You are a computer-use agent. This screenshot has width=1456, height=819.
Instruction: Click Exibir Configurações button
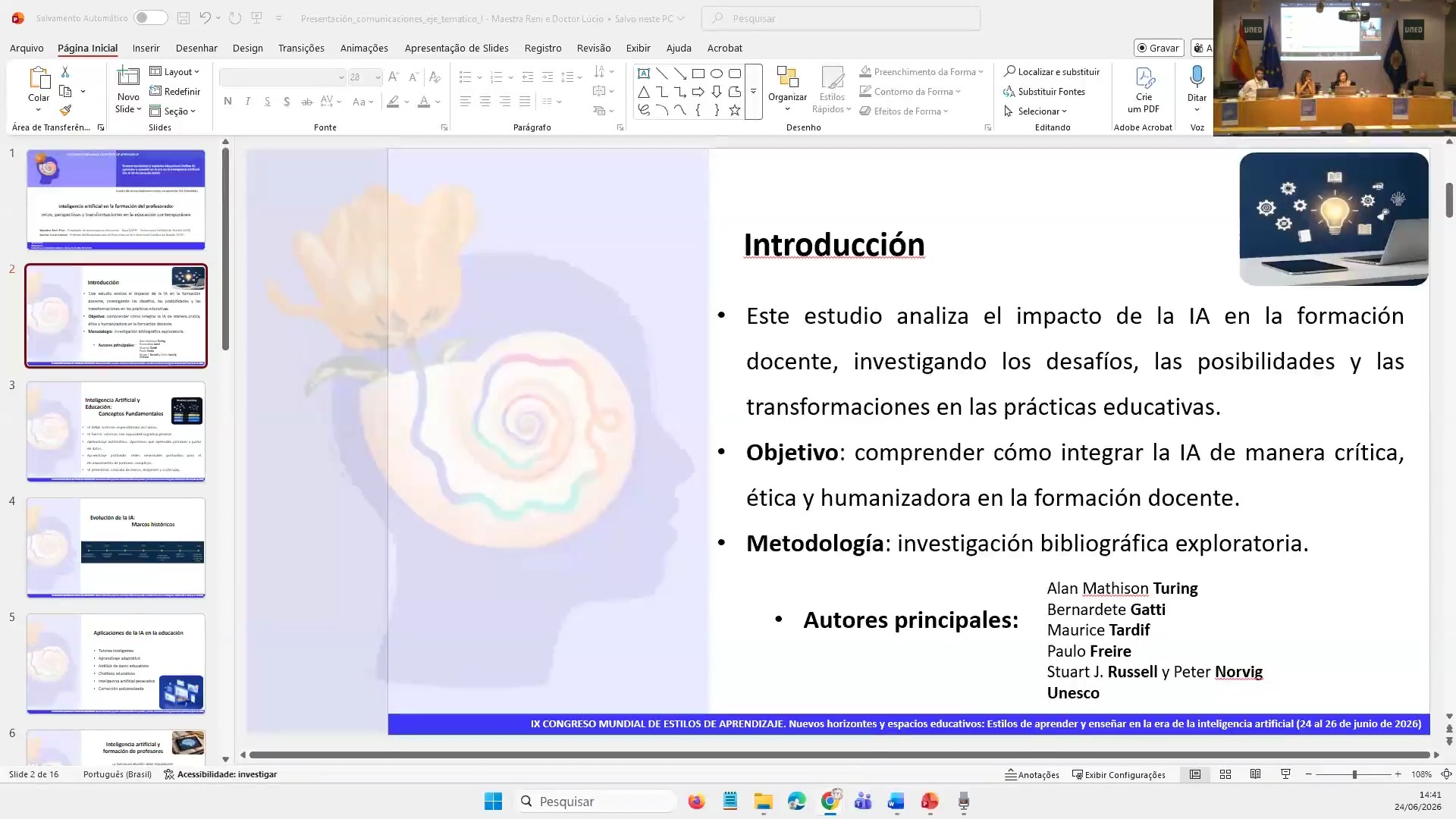[1119, 774]
